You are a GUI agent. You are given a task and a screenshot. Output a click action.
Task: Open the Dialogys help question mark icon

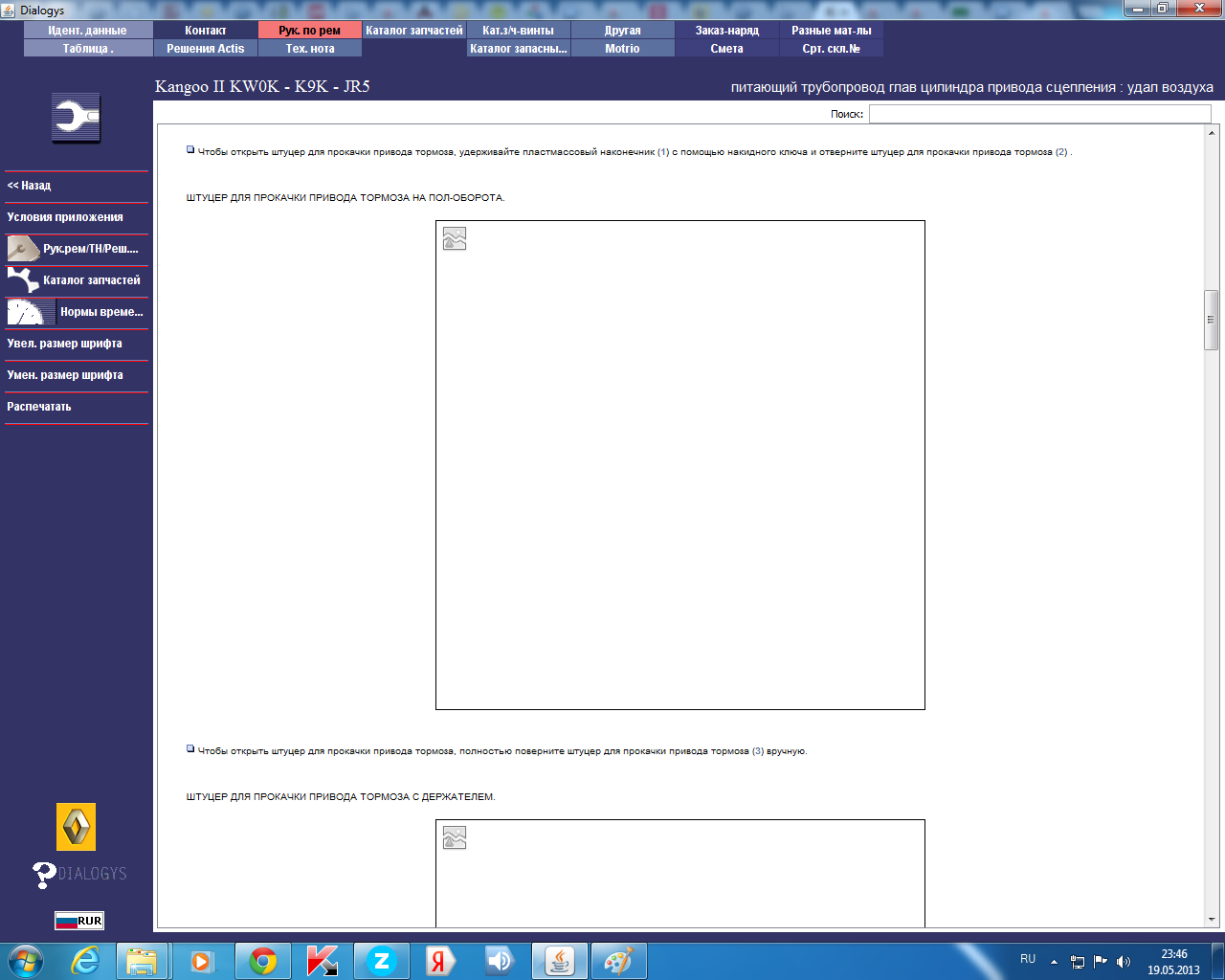pos(45,875)
